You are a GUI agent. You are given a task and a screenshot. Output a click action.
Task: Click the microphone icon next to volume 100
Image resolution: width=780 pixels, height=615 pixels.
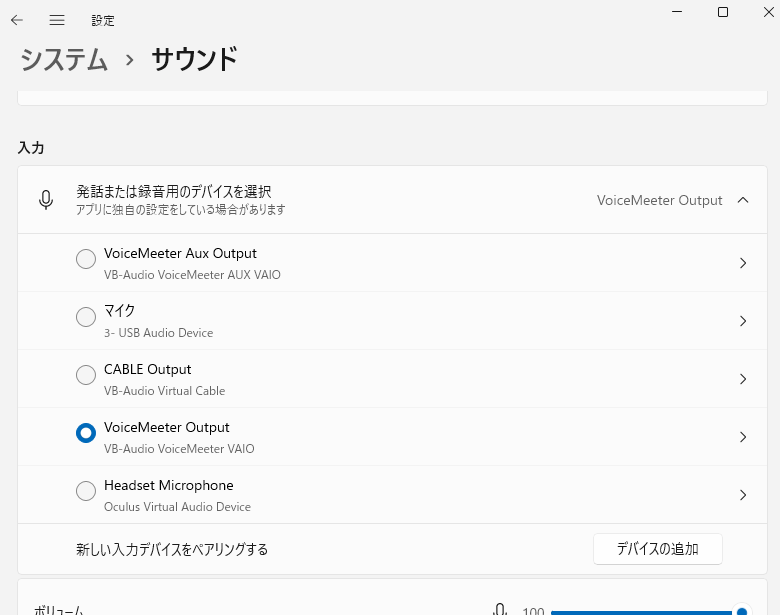point(500,610)
